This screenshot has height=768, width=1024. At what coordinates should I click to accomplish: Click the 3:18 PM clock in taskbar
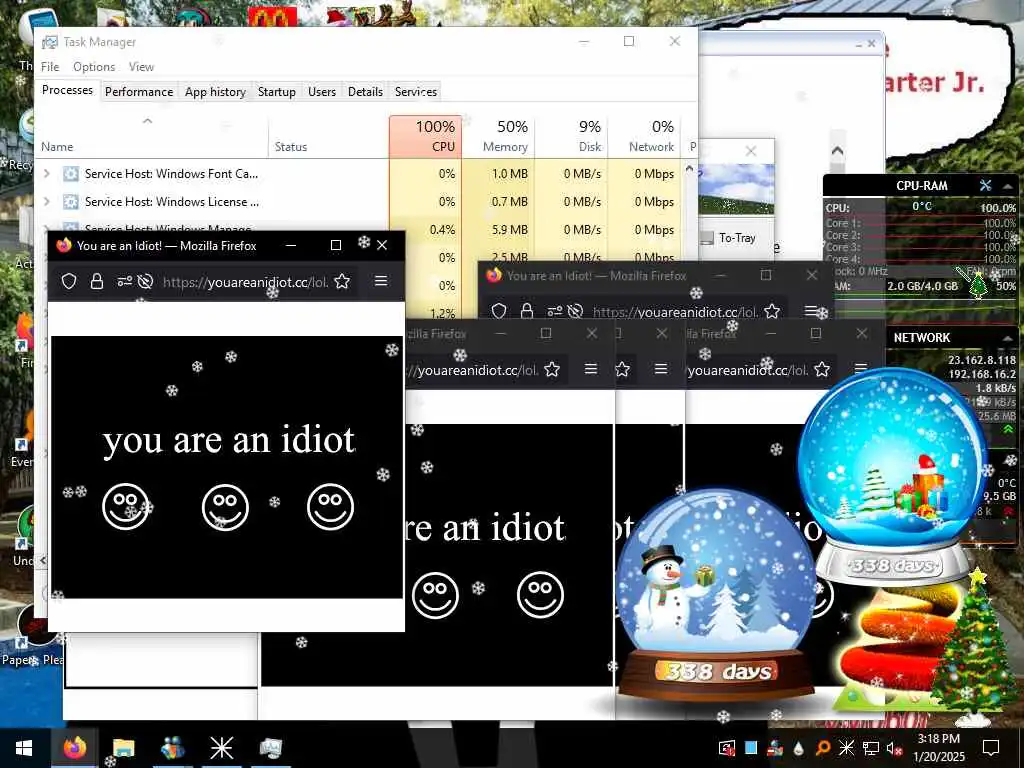click(x=938, y=739)
